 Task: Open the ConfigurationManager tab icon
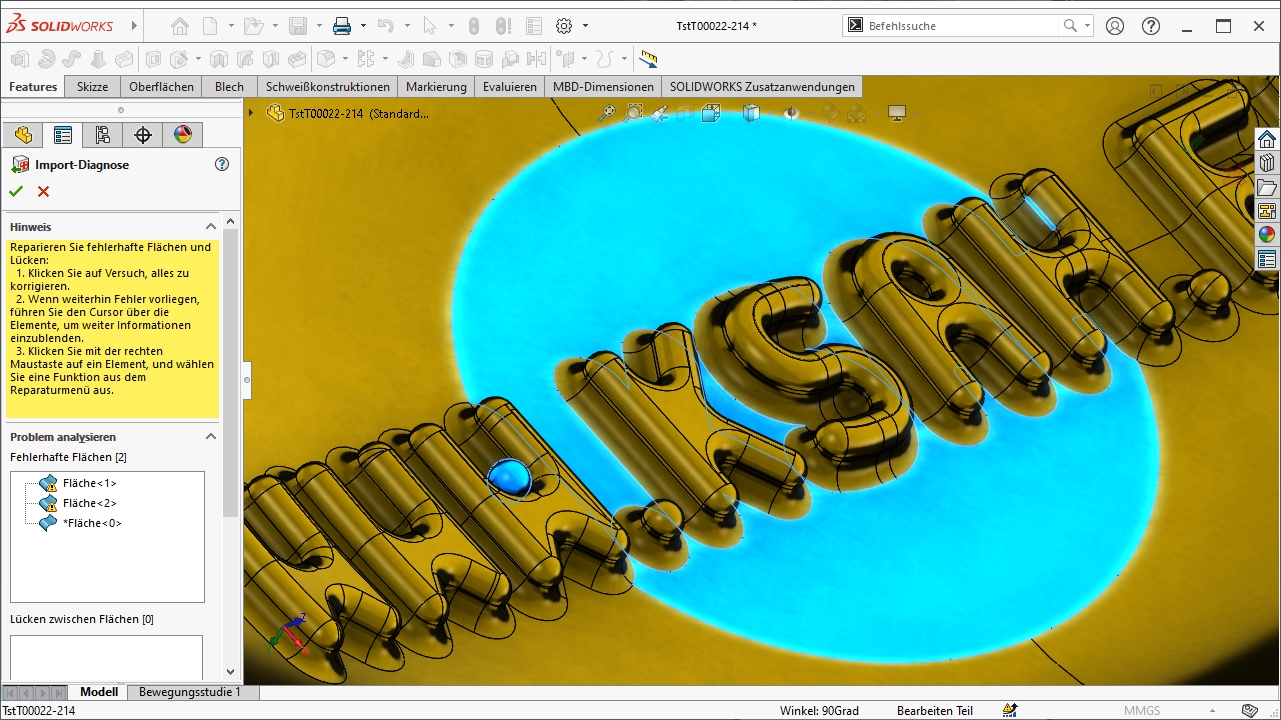pyautogui.click(x=102, y=135)
